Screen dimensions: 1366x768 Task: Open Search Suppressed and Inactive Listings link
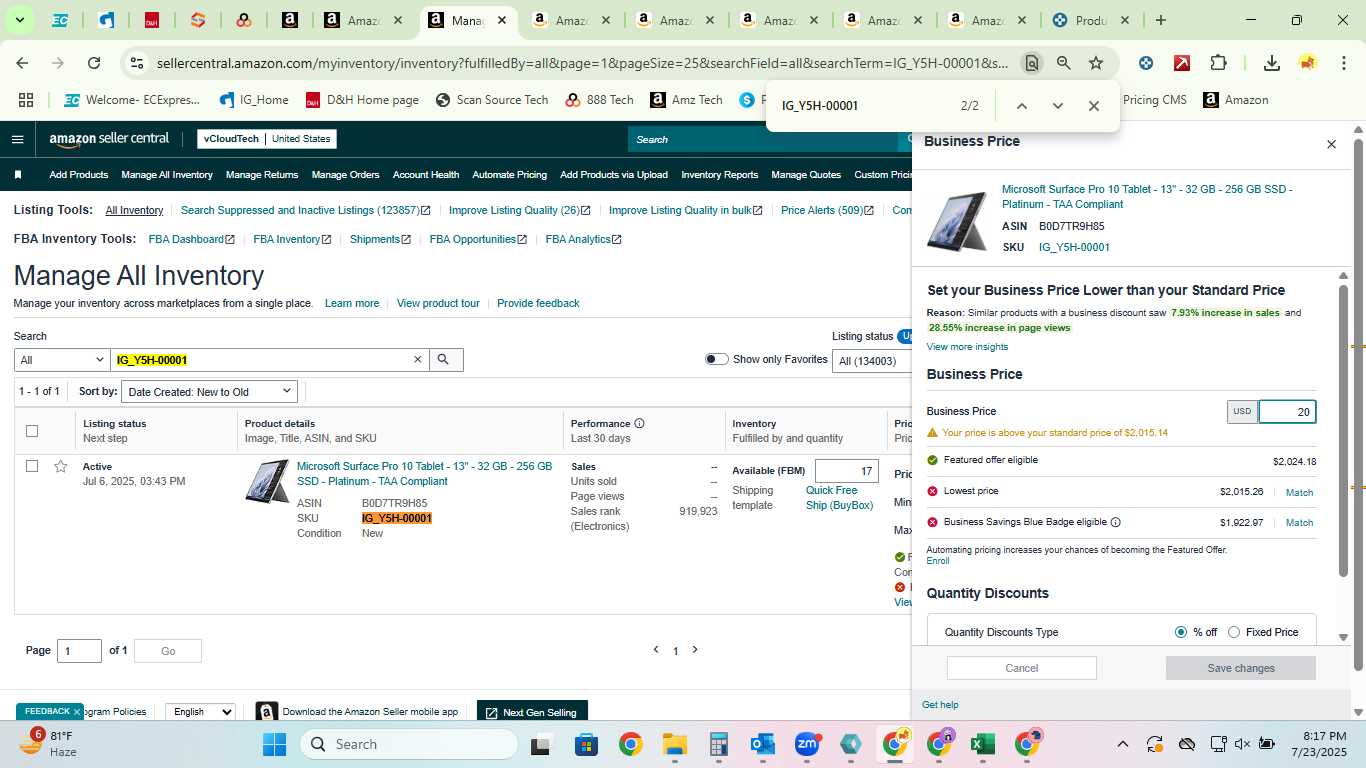coord(305,210)
